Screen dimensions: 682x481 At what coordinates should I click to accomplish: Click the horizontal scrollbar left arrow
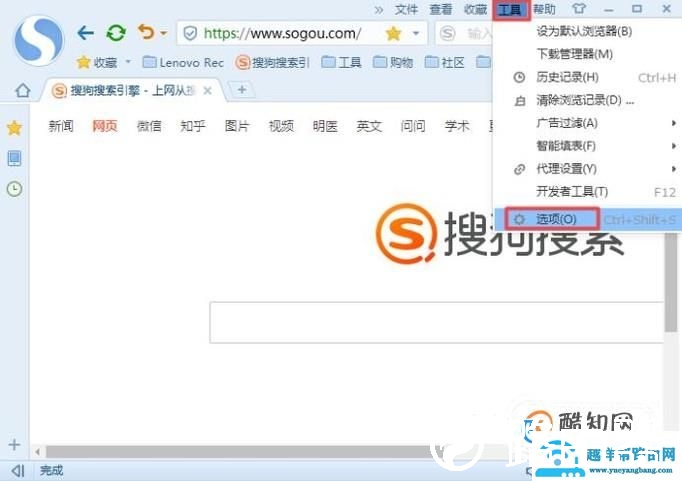tap(37, 452)
